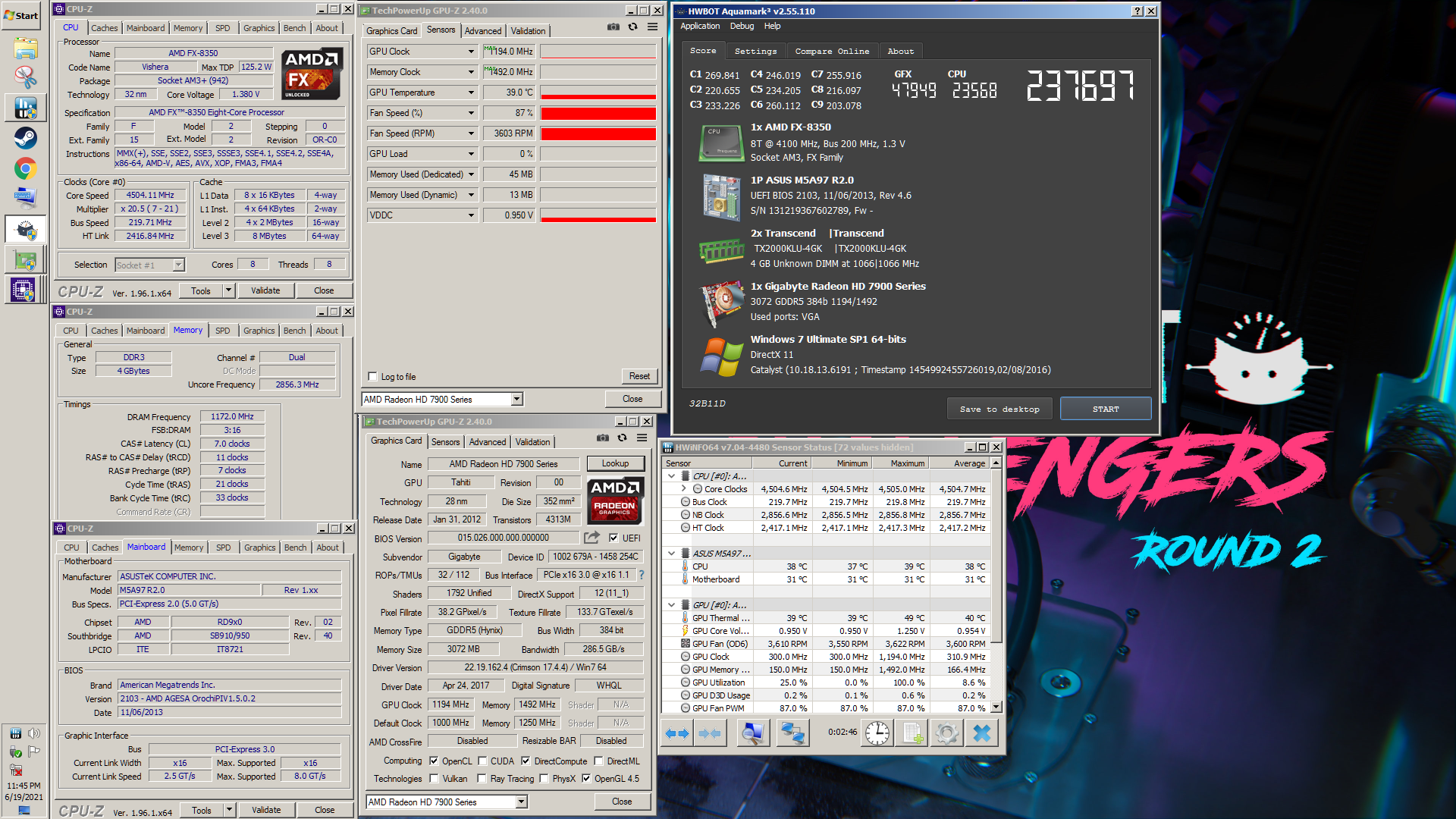Open Caches tab in top CPU-Z window

click(104, 28)
